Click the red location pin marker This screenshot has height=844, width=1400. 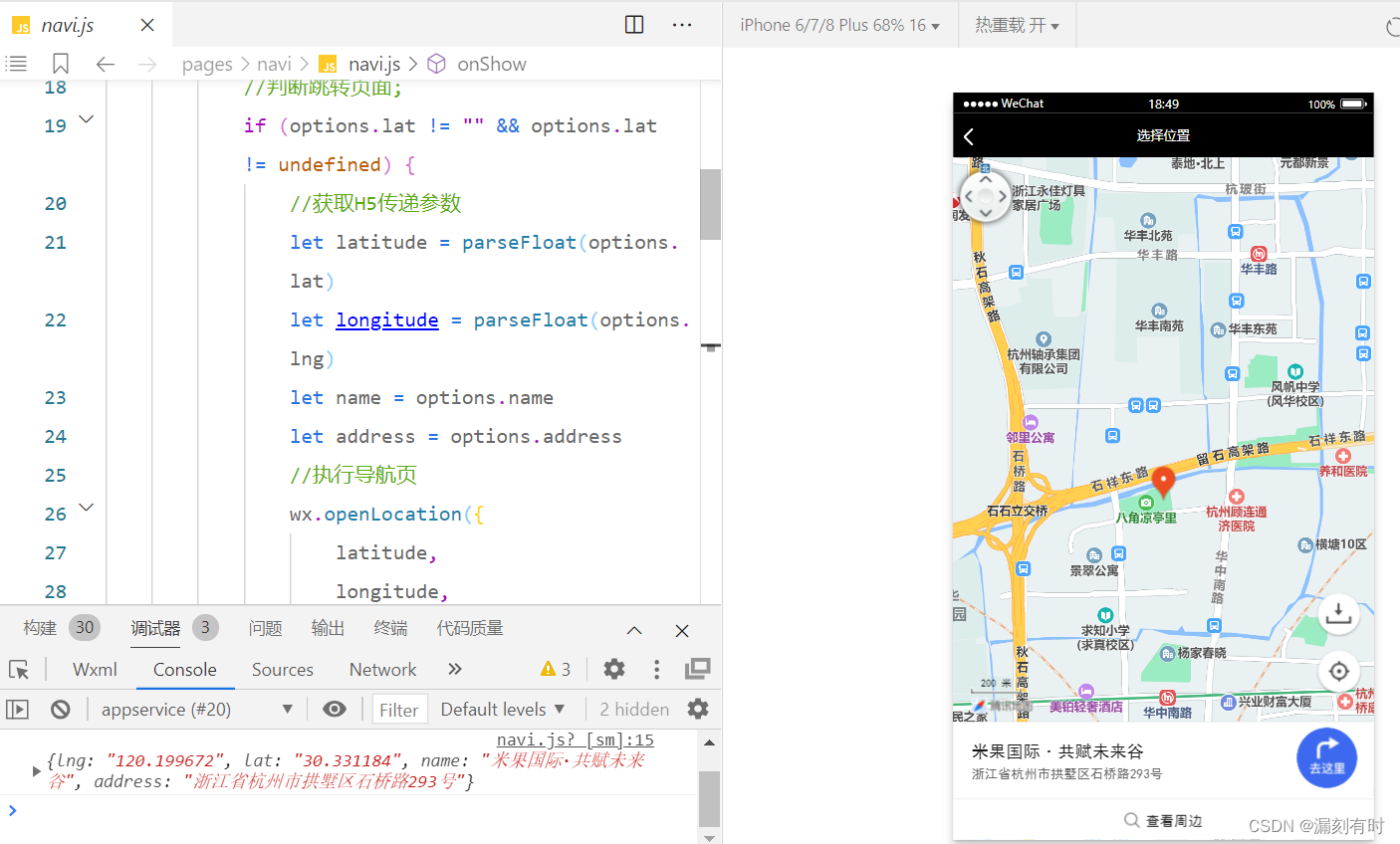coord(1163,483)
